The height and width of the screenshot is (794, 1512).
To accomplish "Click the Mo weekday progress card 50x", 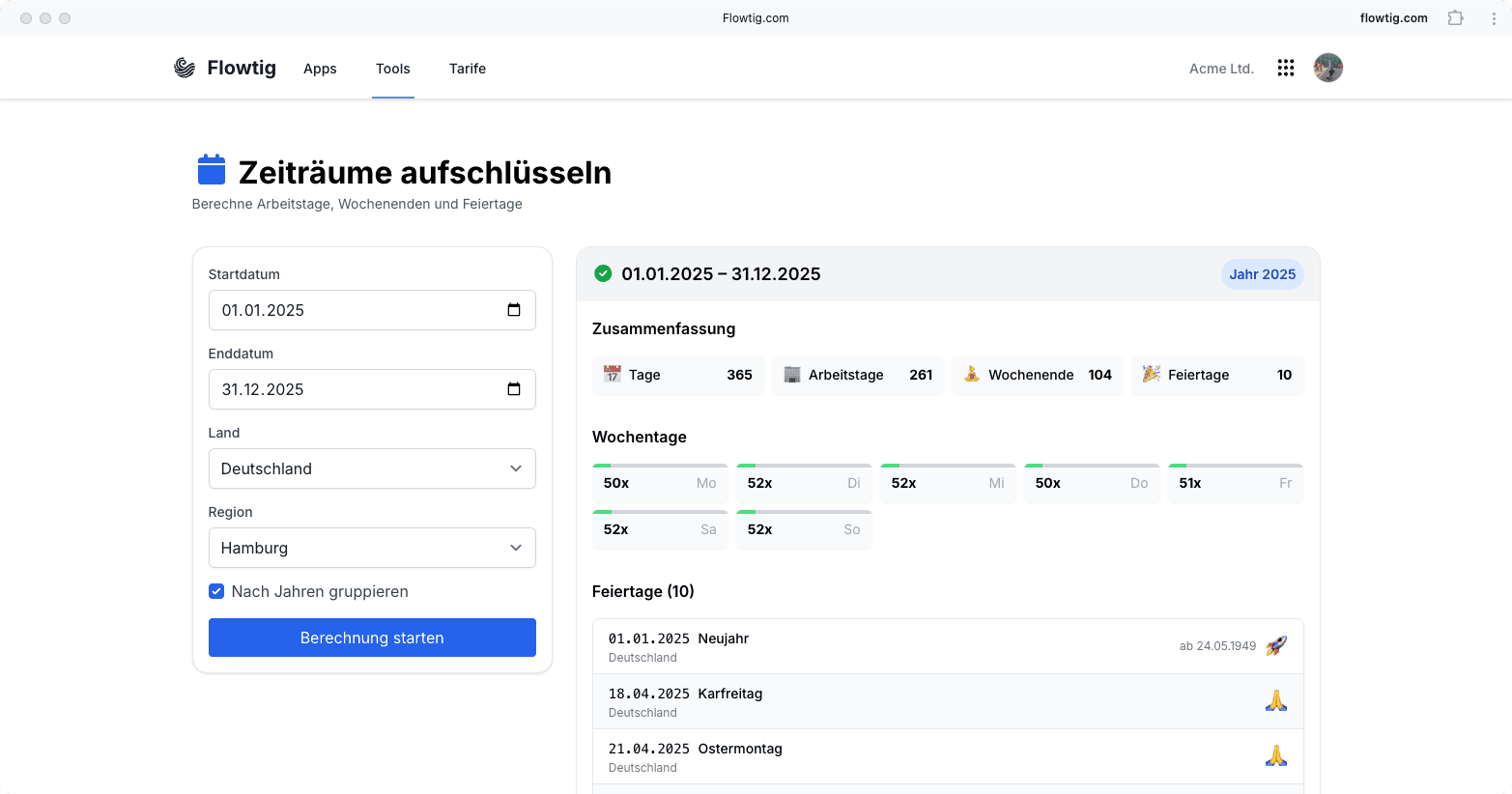I will click(660, 483).
